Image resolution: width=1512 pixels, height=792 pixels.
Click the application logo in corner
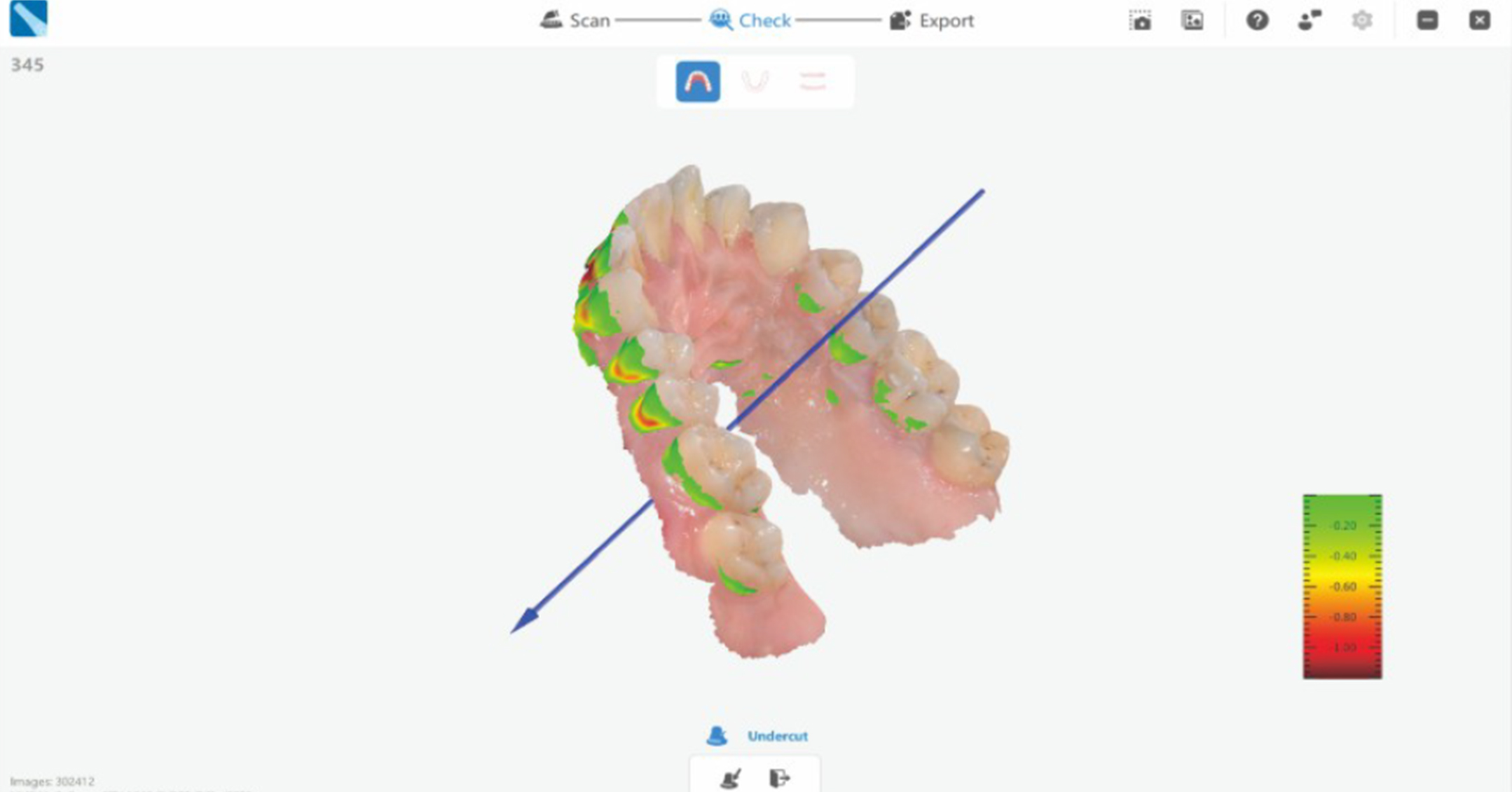tap(29, 18)
